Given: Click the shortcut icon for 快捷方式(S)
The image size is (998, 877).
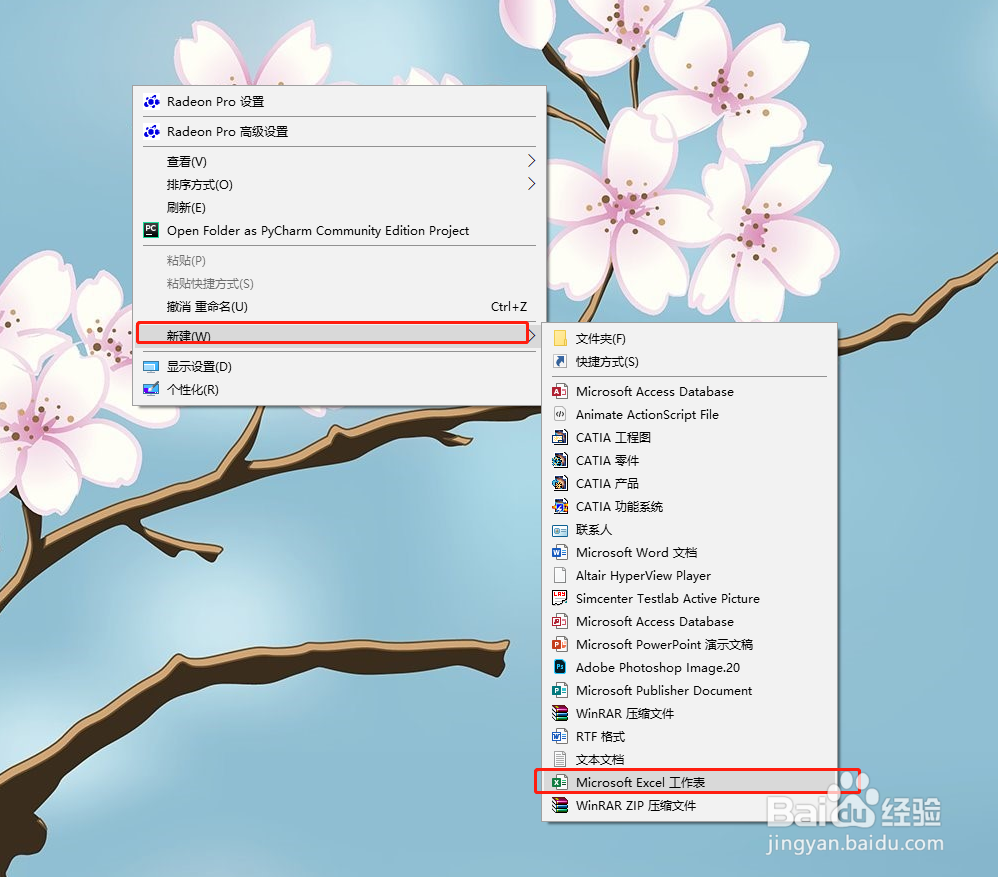Looking at the screenshot, I should point(560,361).
